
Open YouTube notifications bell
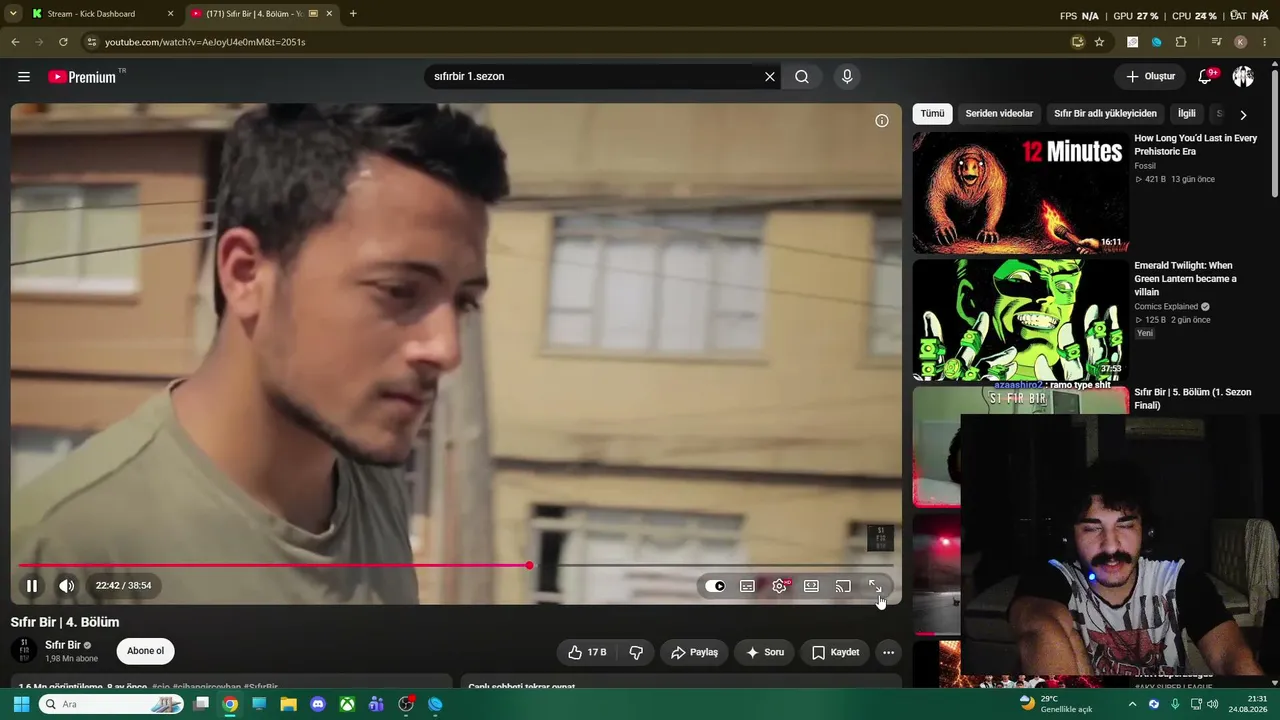coord(1205,77)
